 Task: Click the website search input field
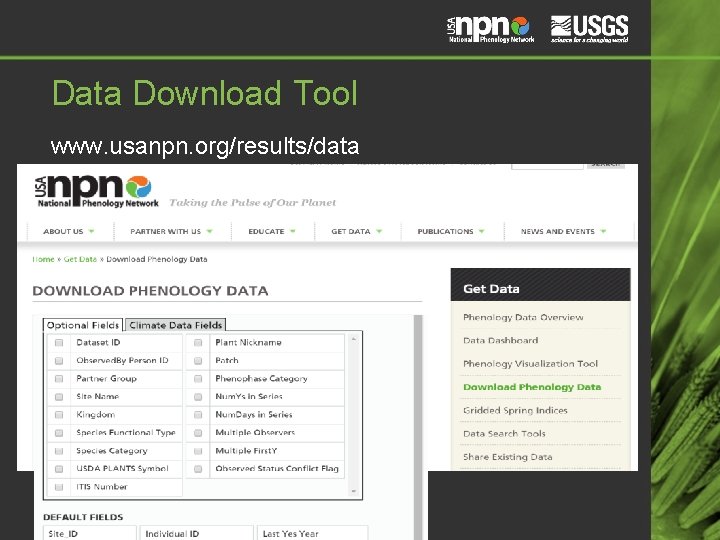(x=547, y=166)
